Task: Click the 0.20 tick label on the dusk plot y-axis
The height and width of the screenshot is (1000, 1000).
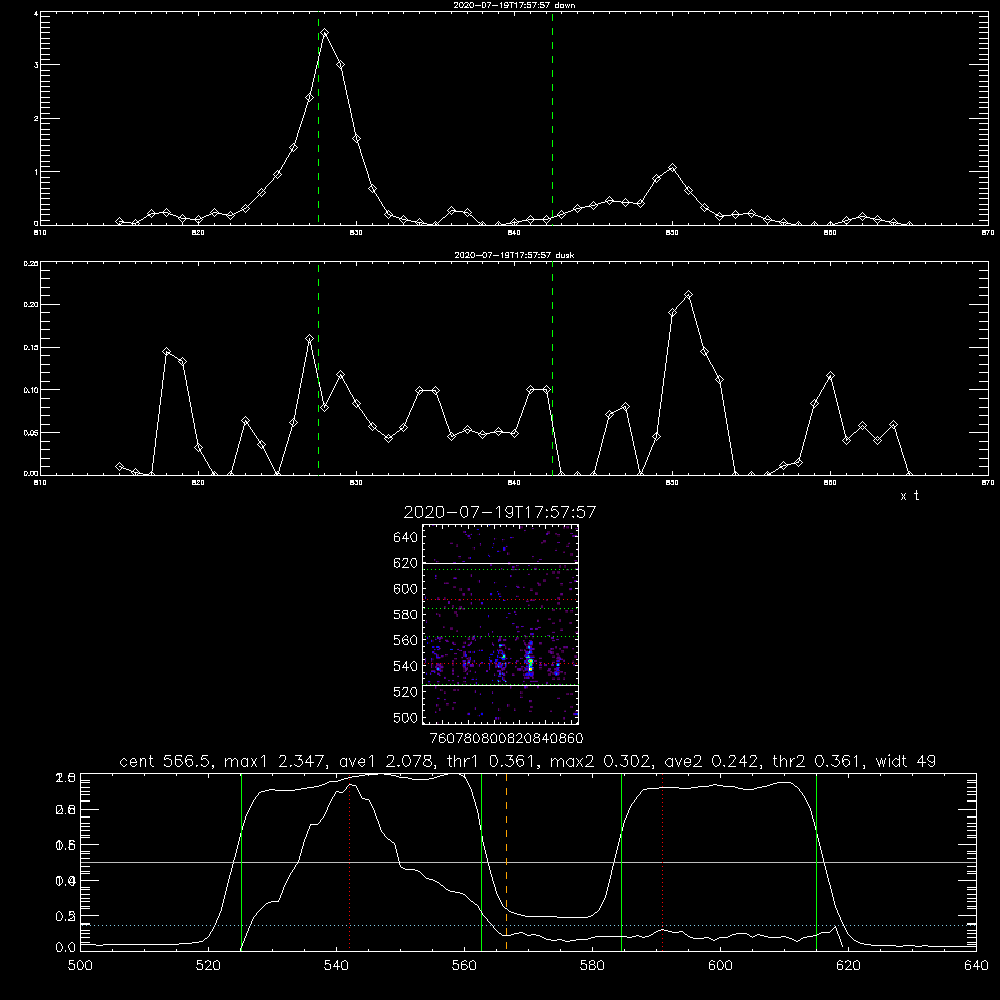Action: point(31,305)
